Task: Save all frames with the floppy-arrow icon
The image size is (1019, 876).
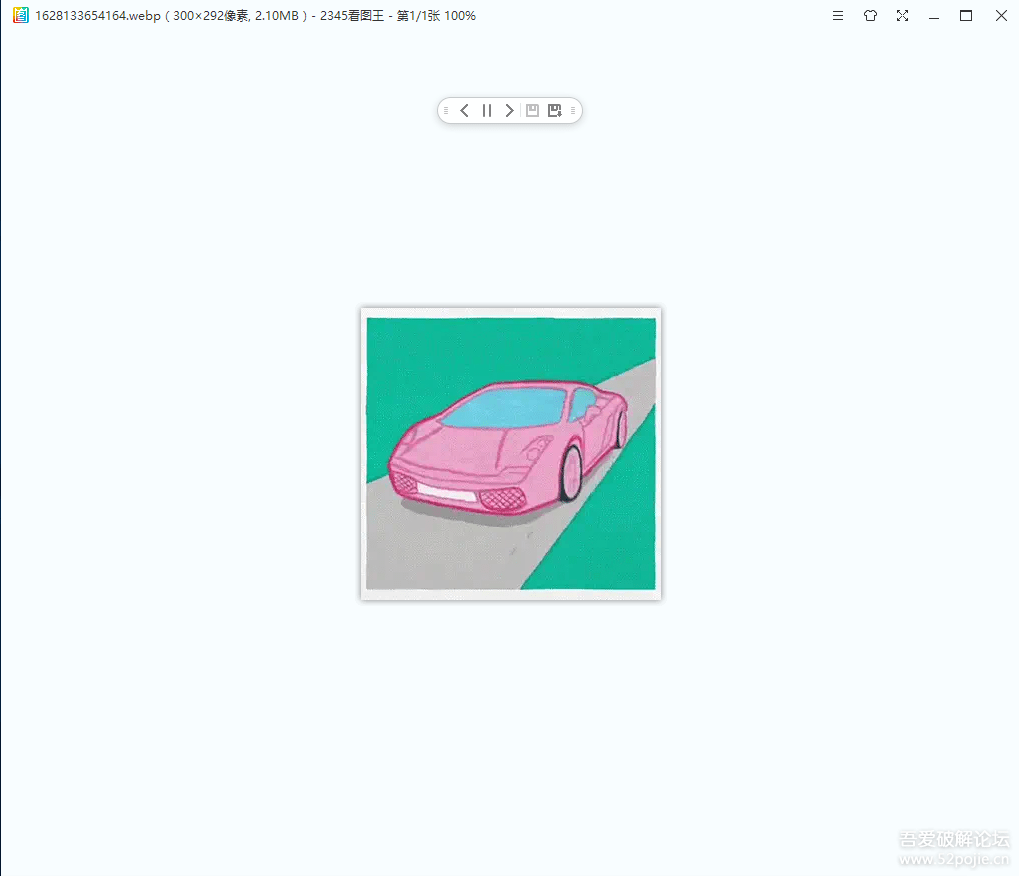Action: point(555,111)
